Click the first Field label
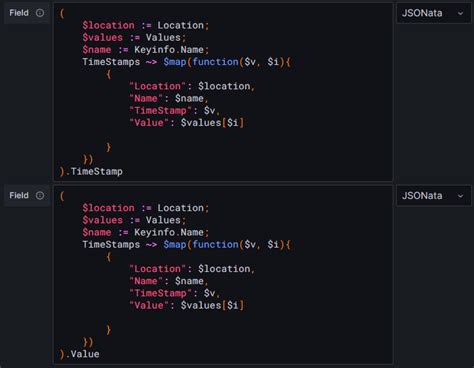Viewport: 474px width, 368px height. click(19, 13)
